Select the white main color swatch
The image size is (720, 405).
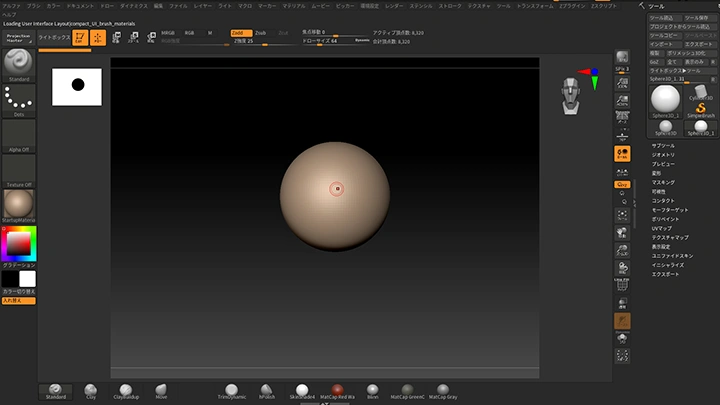click(27, 279)
